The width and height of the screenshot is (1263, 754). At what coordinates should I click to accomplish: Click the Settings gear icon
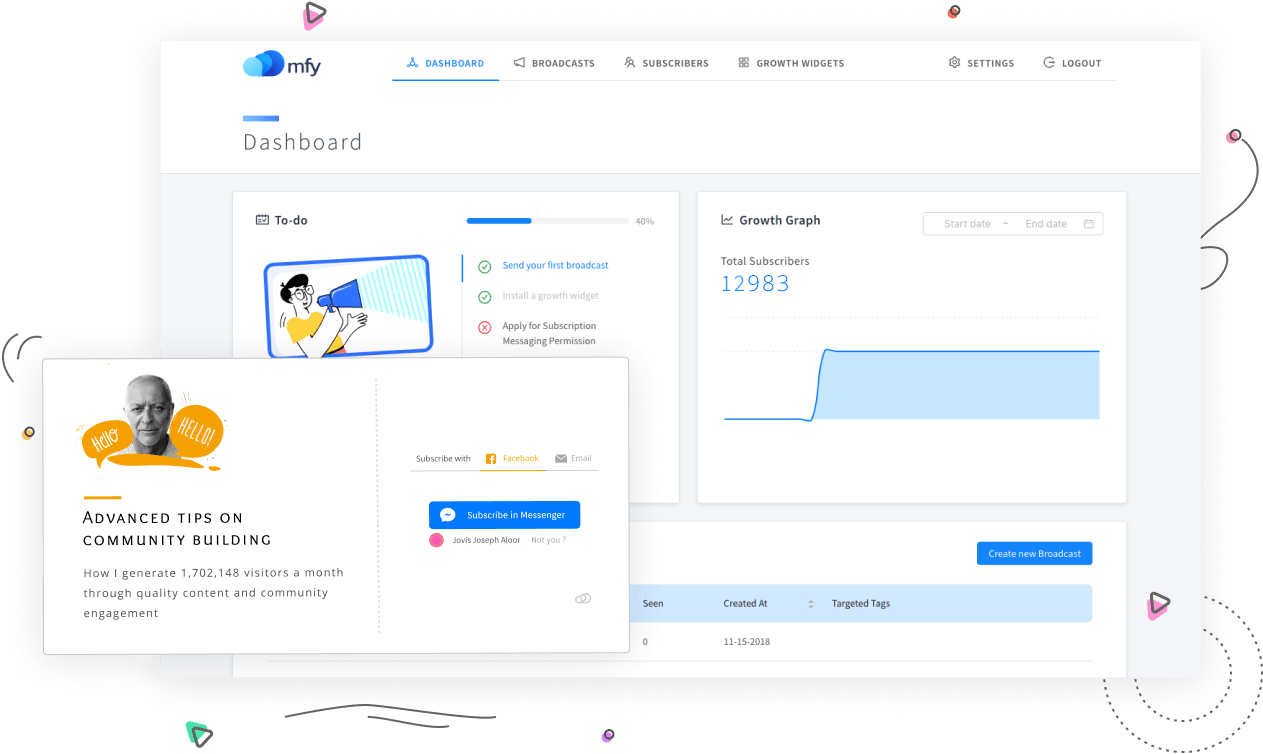pyautogui.click(x=954, y=63)
